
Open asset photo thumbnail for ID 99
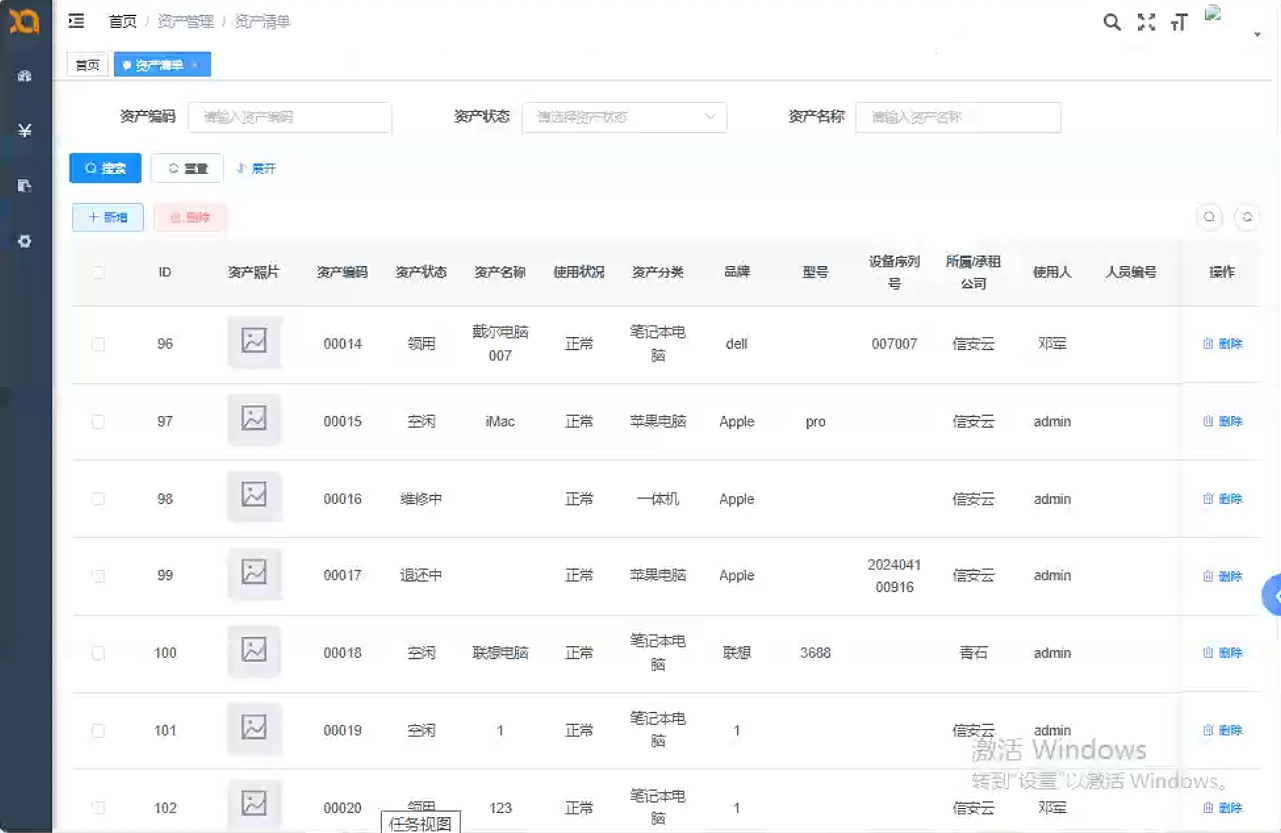pyautogui.click(x=254, y=574)
